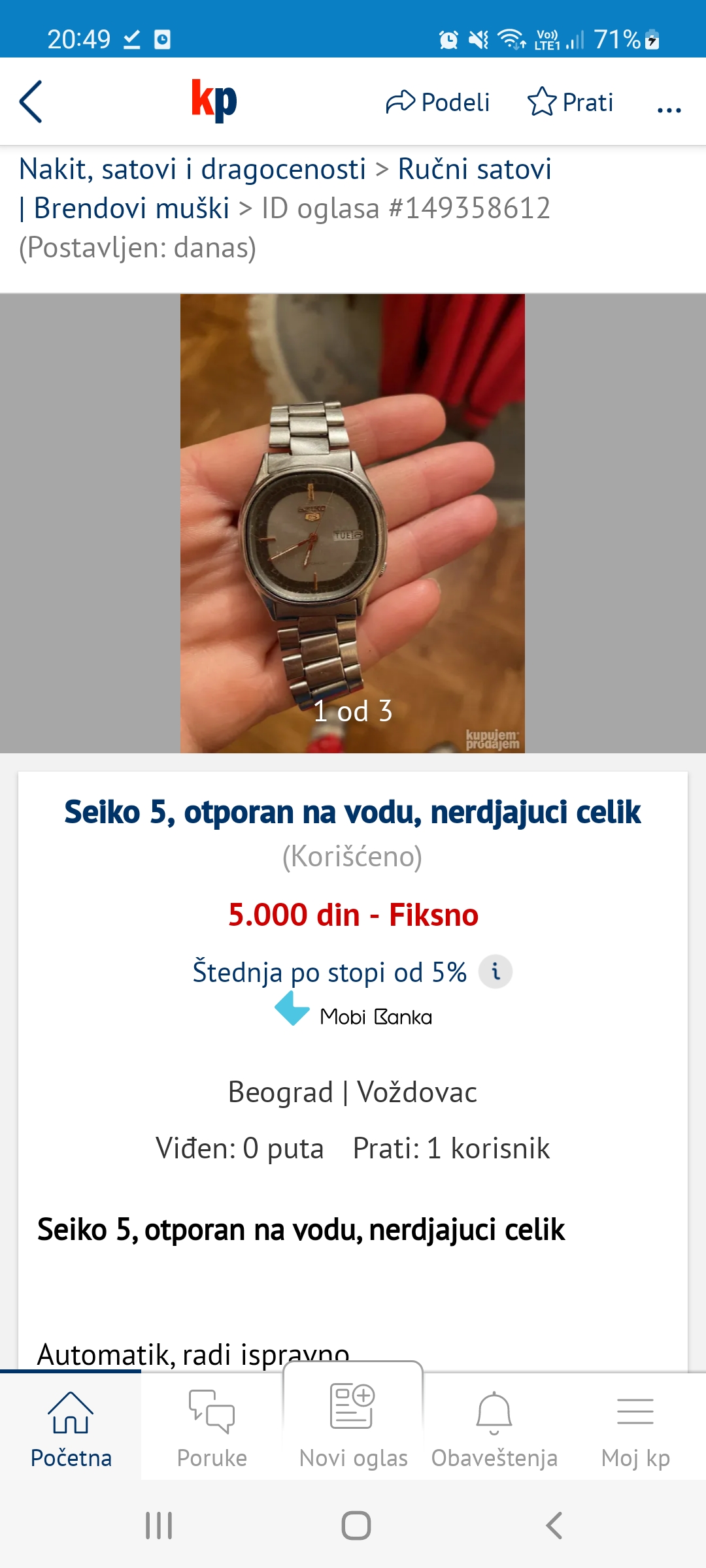Tap the Štednja po stopi od 5% text
This screenshot has height=1568, width=706.
[x=329, y=972]
